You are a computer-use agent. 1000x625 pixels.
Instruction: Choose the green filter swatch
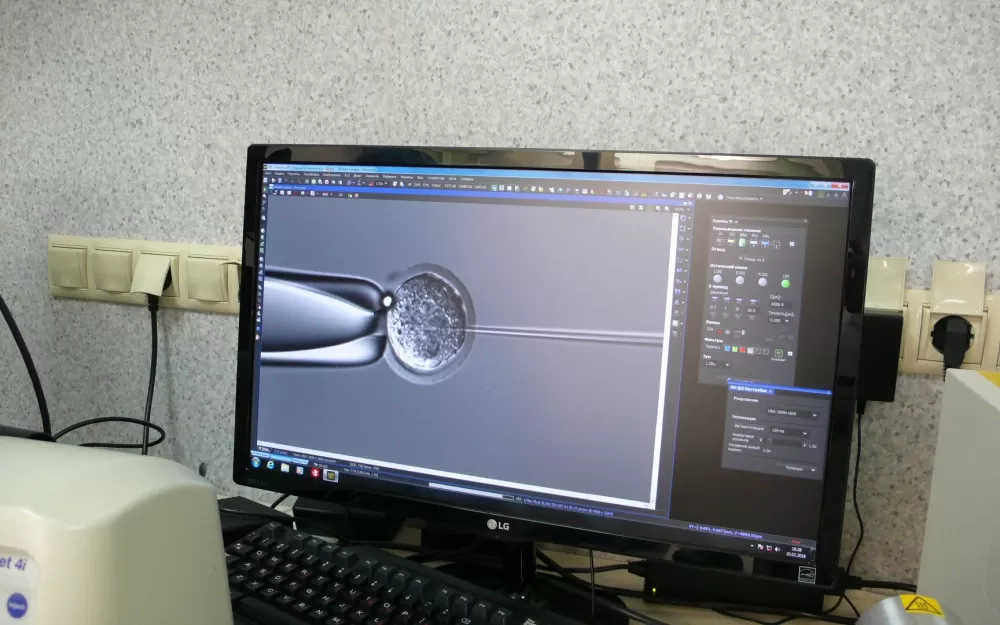coord(735,349)
